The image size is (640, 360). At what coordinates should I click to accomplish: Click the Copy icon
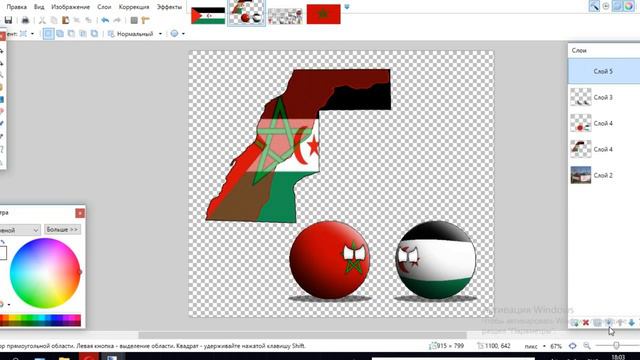tap(54, 20)
